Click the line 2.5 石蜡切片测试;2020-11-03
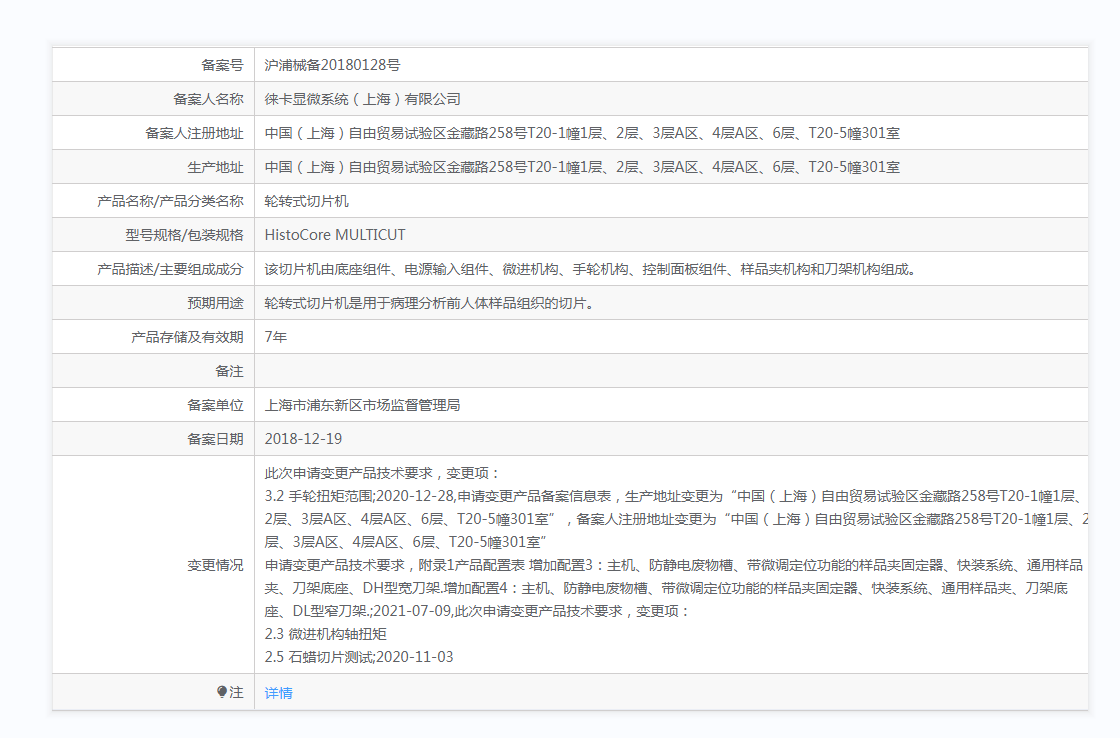Screen dimensions: 1120x738 [359, 657]
